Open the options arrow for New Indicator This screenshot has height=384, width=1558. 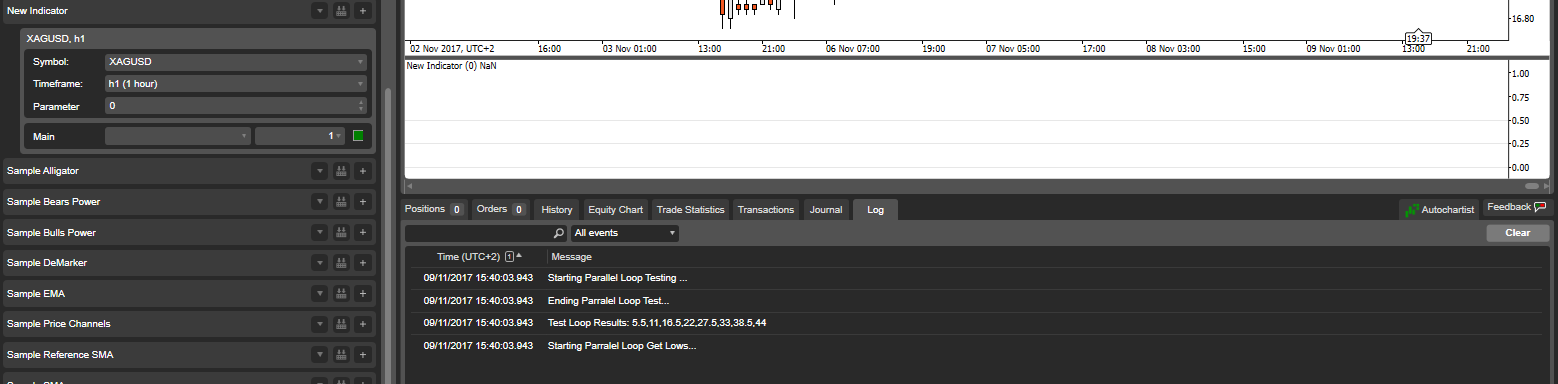click(319, 11)
